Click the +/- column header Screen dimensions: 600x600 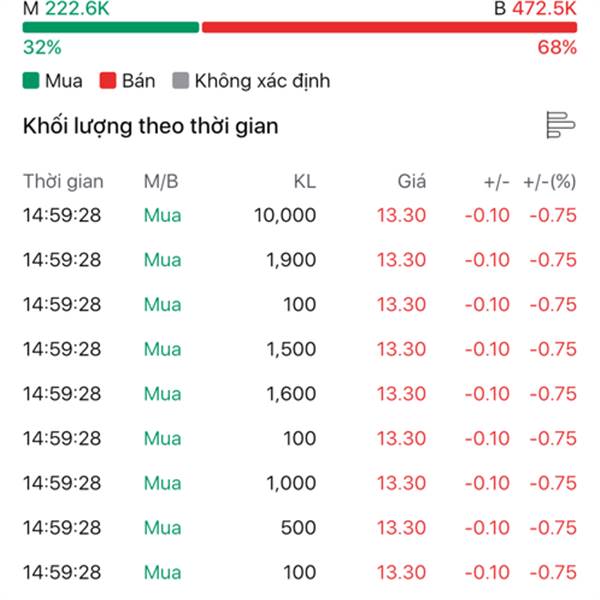coord(496,181)
